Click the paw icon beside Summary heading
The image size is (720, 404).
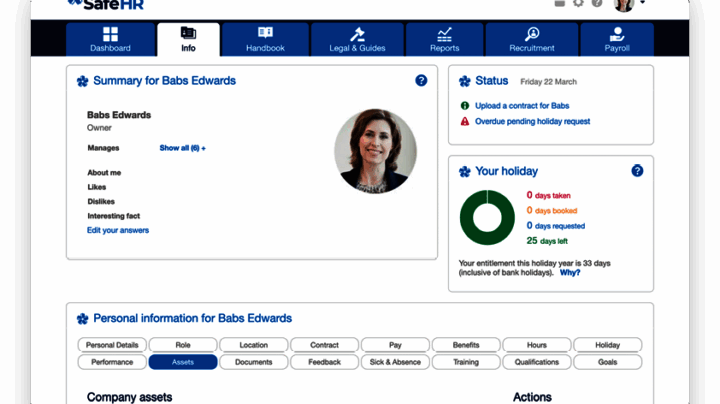click(83, 81)
